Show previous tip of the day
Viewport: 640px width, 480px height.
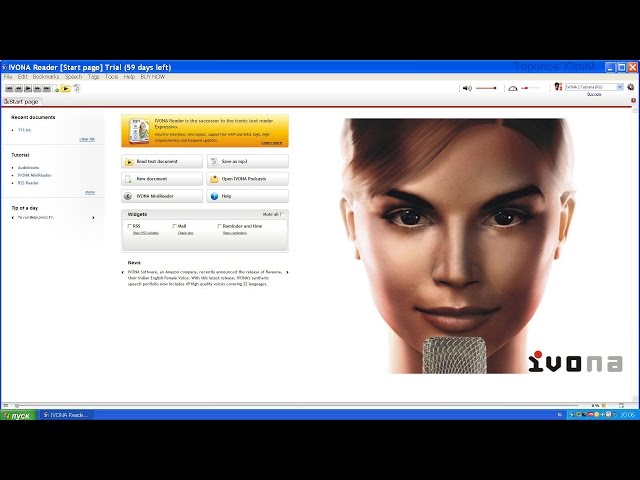coord(13,218)
